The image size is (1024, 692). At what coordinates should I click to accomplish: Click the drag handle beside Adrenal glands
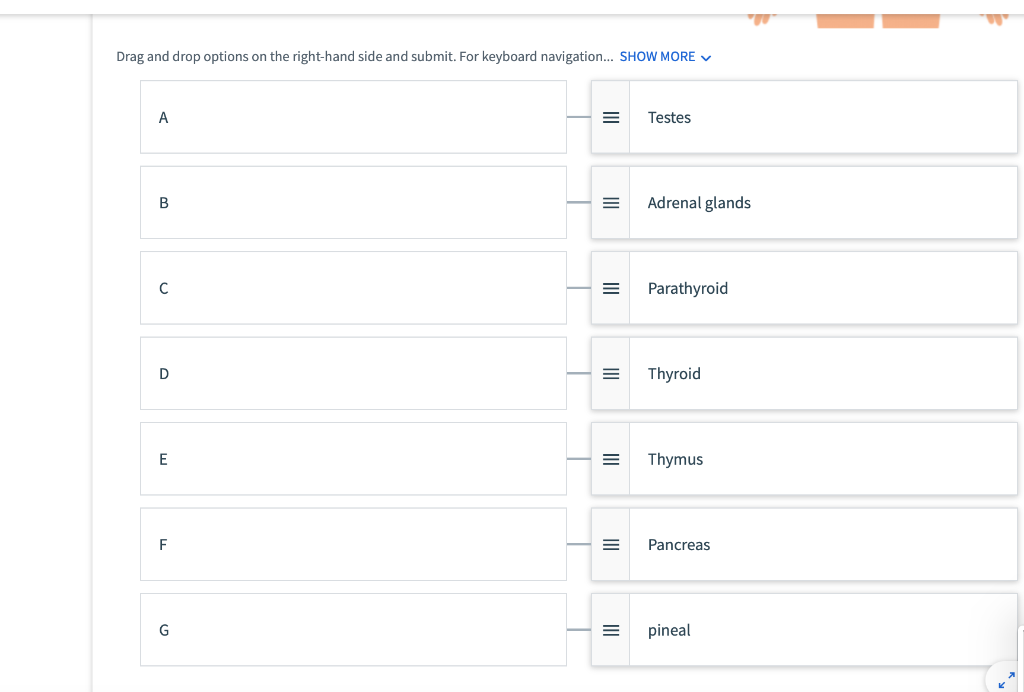pos(610,203)
